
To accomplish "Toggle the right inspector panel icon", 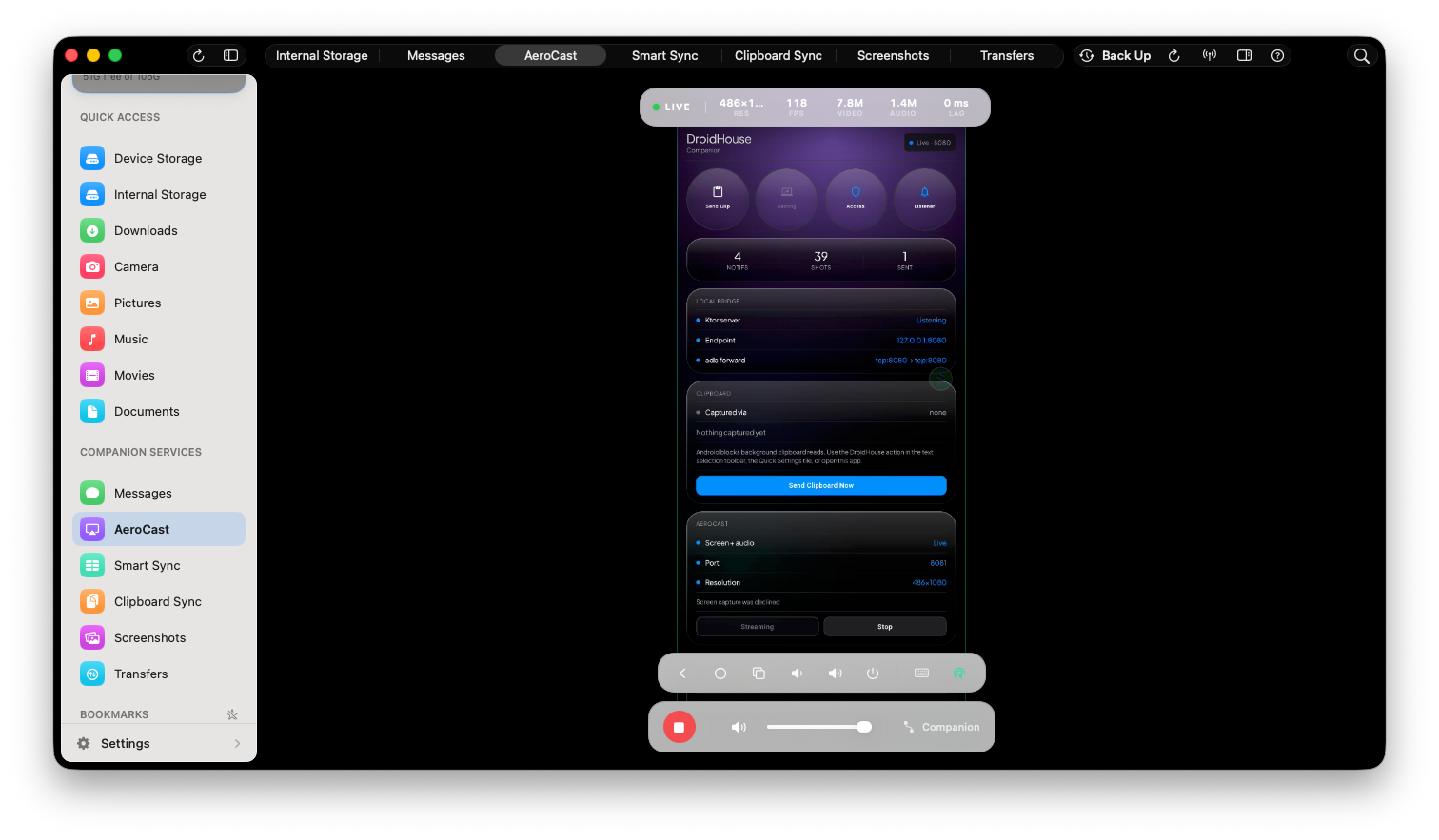I will 1244,56.
